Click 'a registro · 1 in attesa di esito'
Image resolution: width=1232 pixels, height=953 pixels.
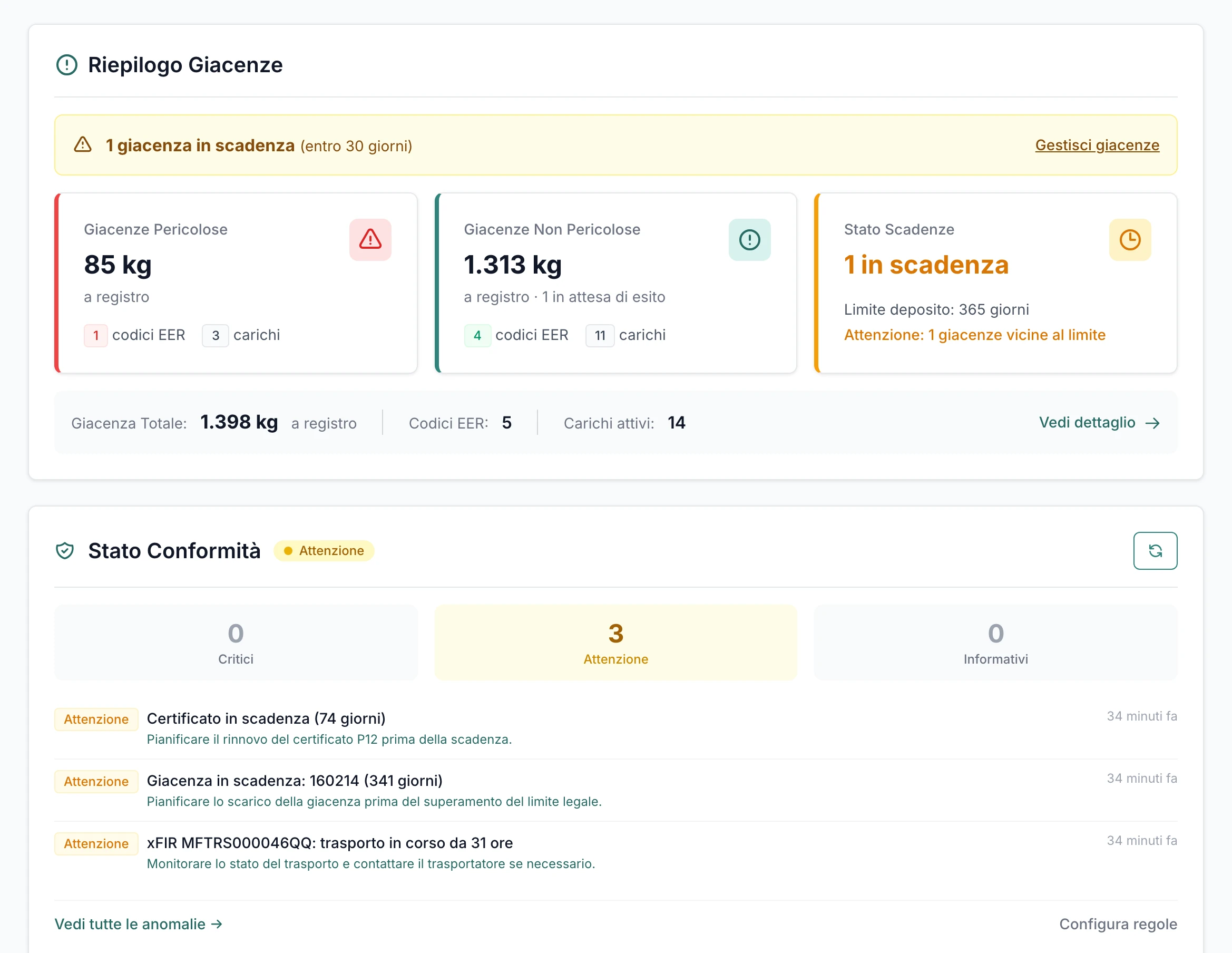click(564, 297)
